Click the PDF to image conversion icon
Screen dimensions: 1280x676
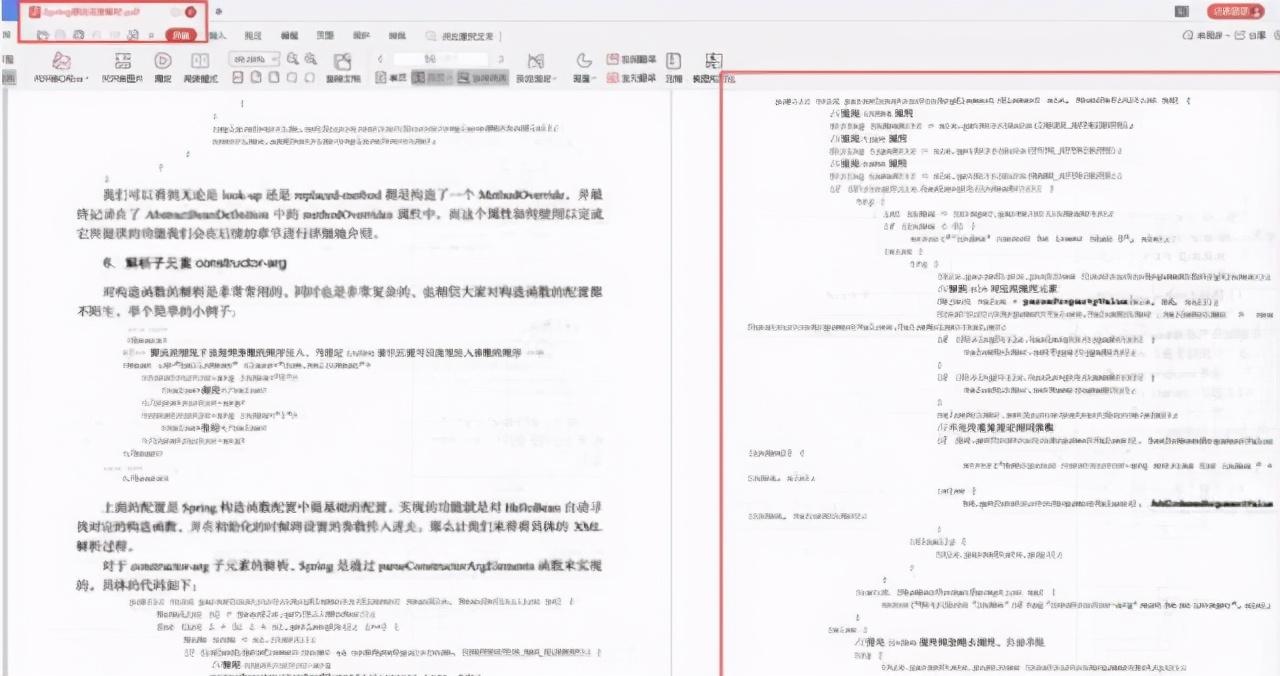click(121, 60)
